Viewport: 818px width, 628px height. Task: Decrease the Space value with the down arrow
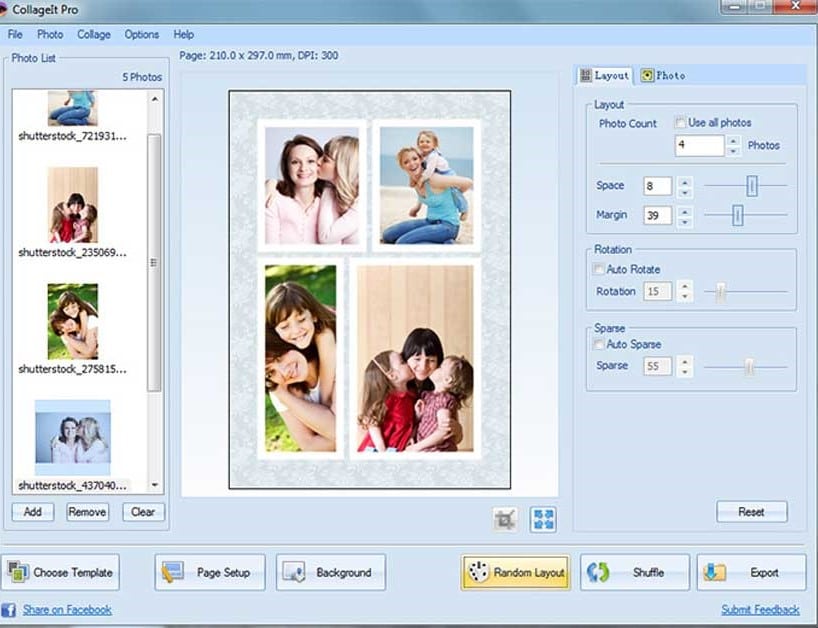[684, 191]
